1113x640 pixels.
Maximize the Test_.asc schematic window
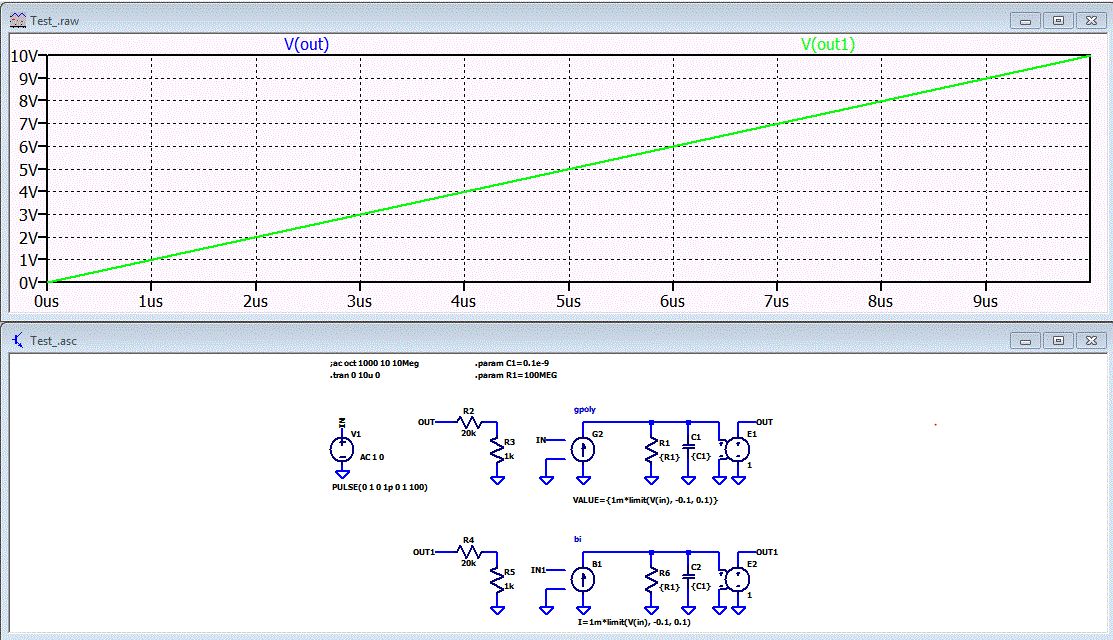point(1059,340)
